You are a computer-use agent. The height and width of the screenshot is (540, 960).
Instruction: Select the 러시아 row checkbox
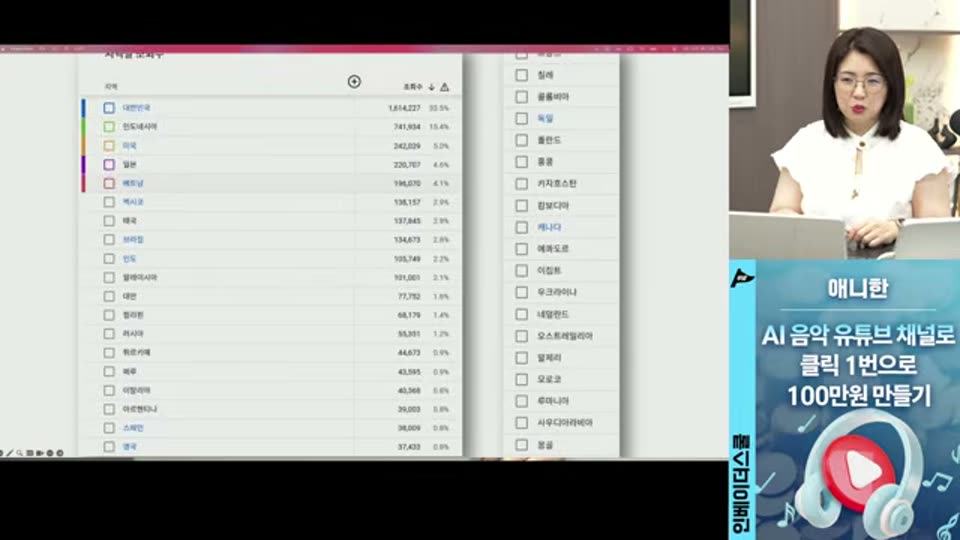click(x=109, y=334)
